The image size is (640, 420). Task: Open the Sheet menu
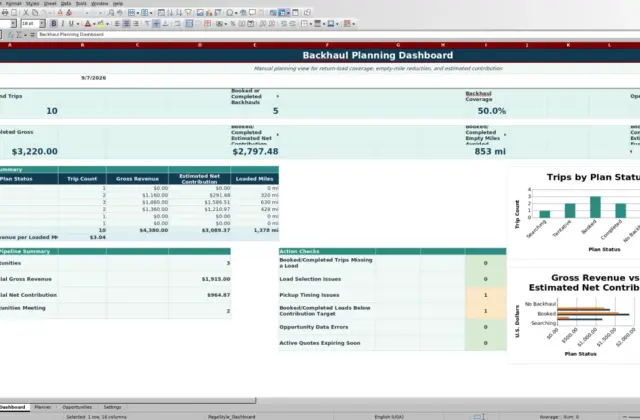pos(50,3)
